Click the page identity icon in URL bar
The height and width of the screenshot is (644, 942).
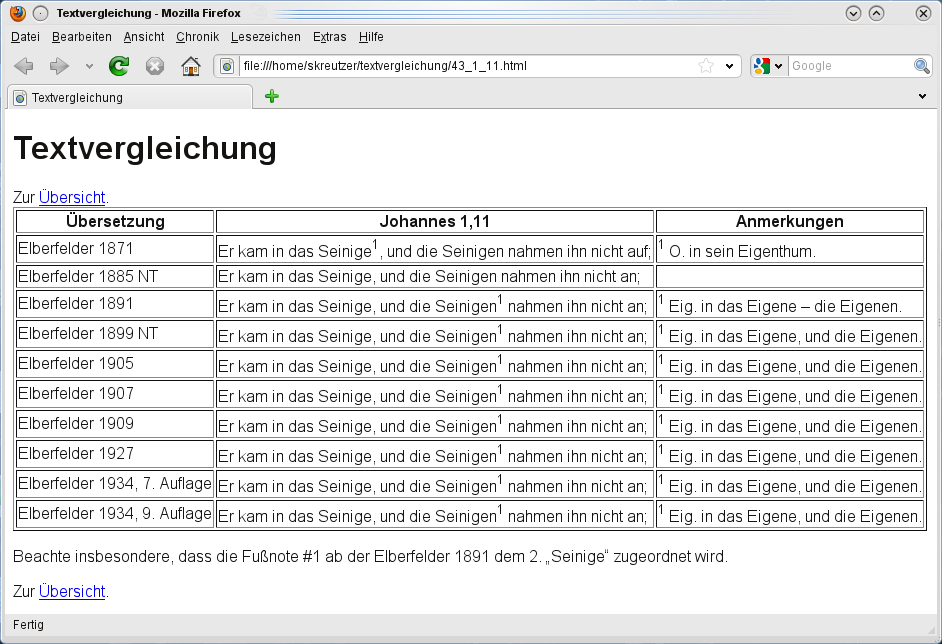coord(228,66)
